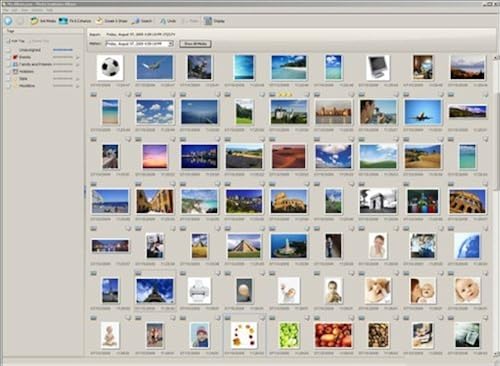The image size is (500, 366).
Task: Click the Holidays tag icon
Action: point(15,71)
